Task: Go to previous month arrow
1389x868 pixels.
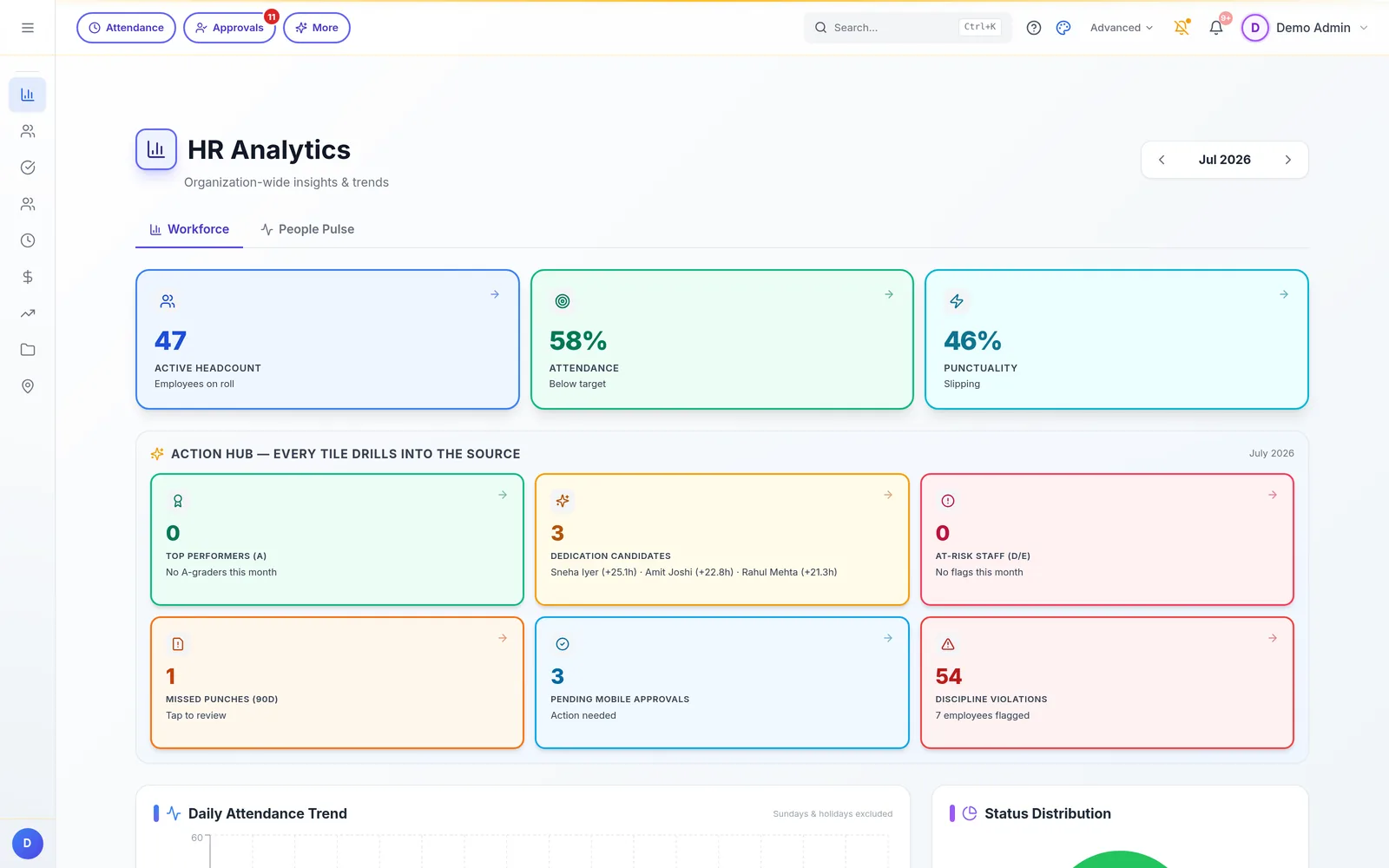Action: [1162, 160]
